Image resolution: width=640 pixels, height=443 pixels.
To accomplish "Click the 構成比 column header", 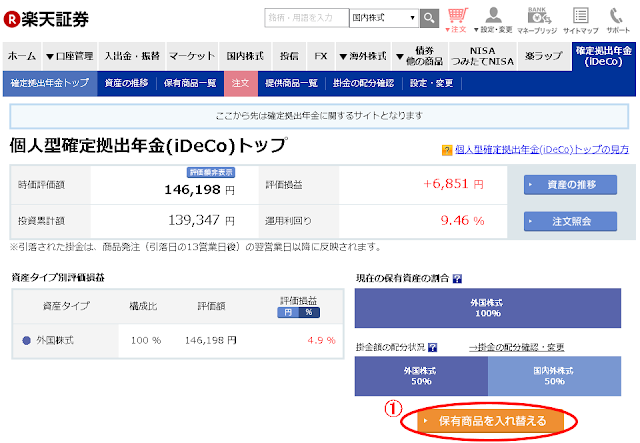I will 143,306.
